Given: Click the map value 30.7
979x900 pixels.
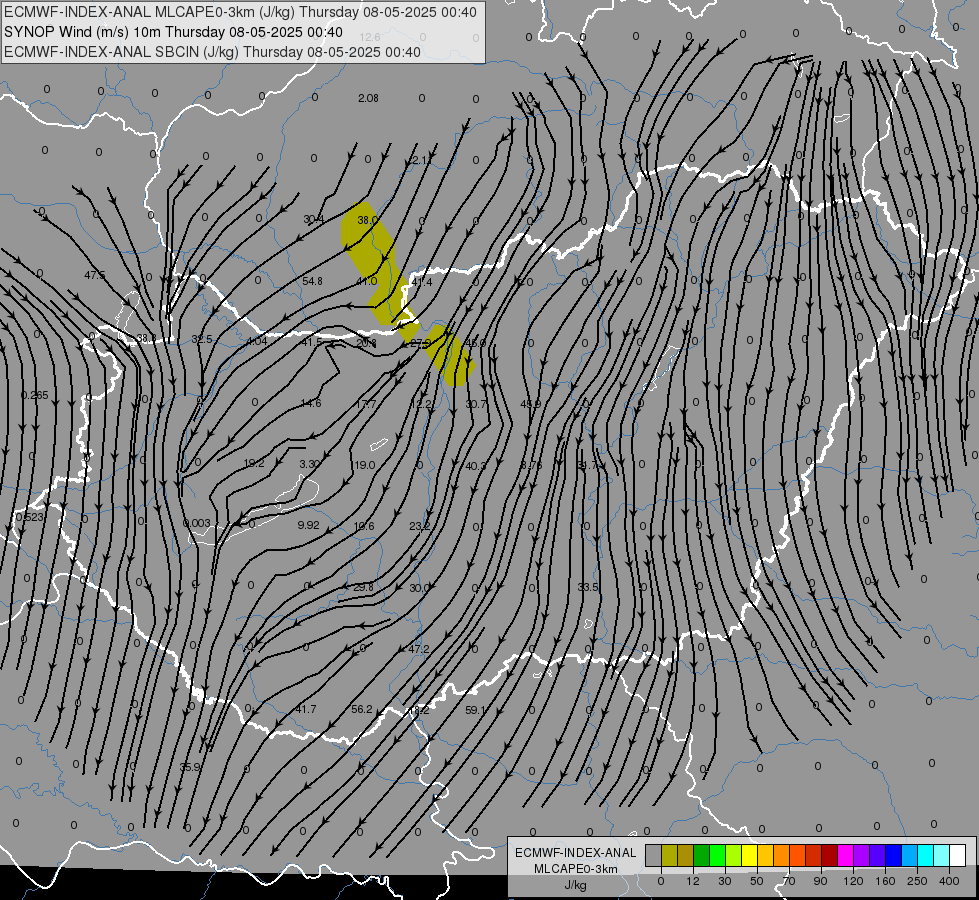Looking at the screenshot, I should pos(476,404).
